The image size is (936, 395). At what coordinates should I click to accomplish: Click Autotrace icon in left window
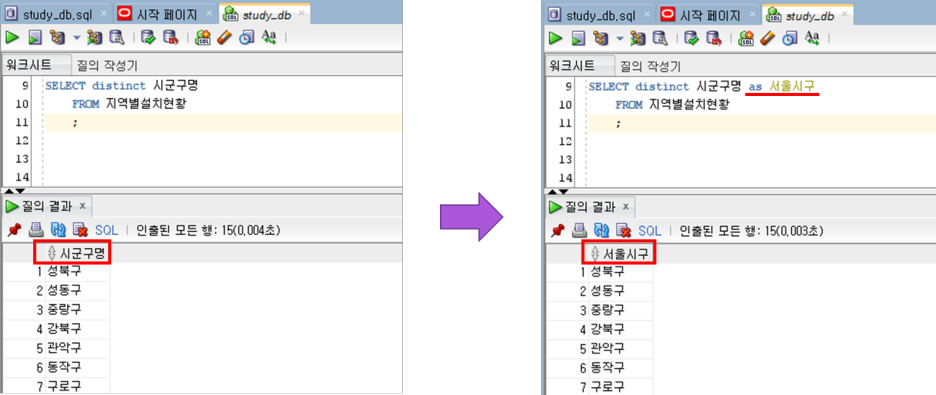click(x=94, y=38)
